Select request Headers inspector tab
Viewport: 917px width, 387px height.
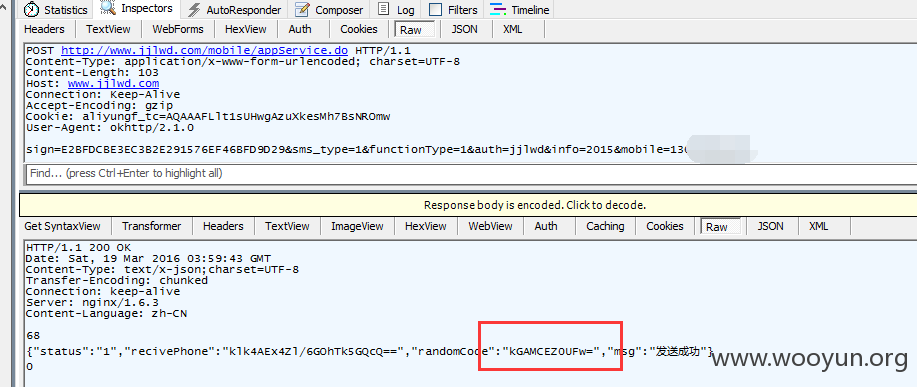44,29
